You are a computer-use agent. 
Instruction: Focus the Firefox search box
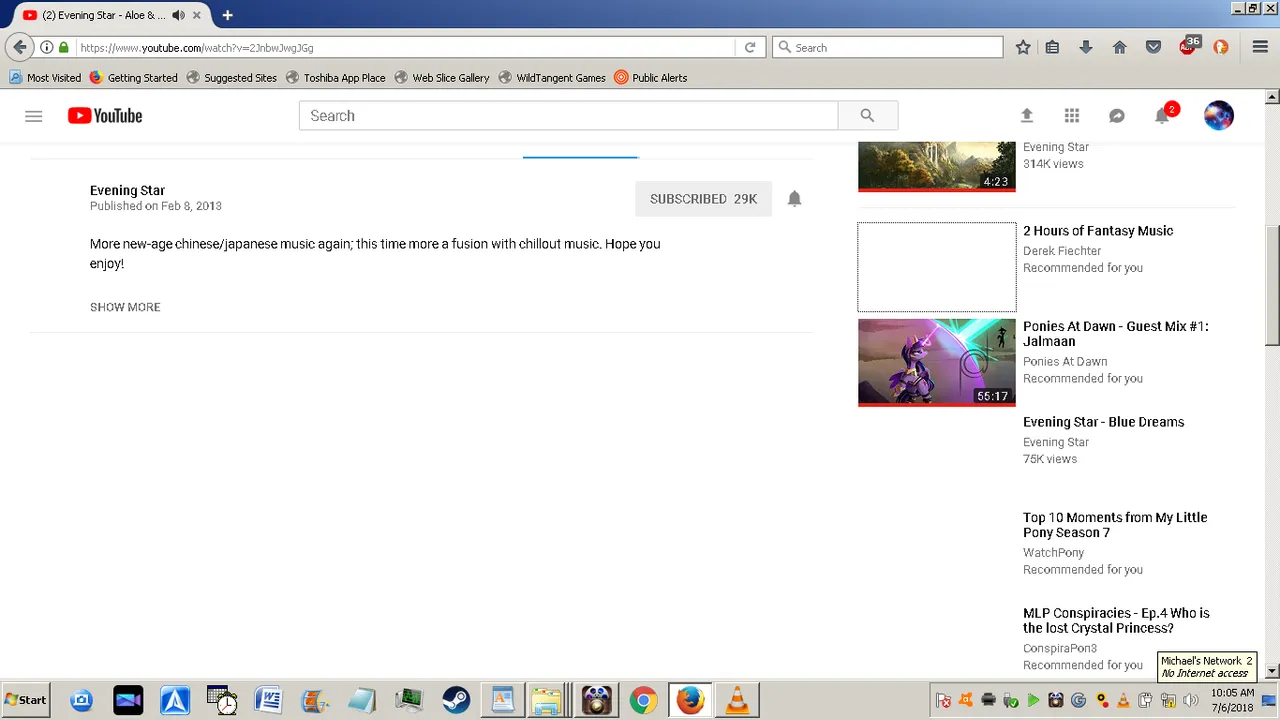tap(887, 47)
